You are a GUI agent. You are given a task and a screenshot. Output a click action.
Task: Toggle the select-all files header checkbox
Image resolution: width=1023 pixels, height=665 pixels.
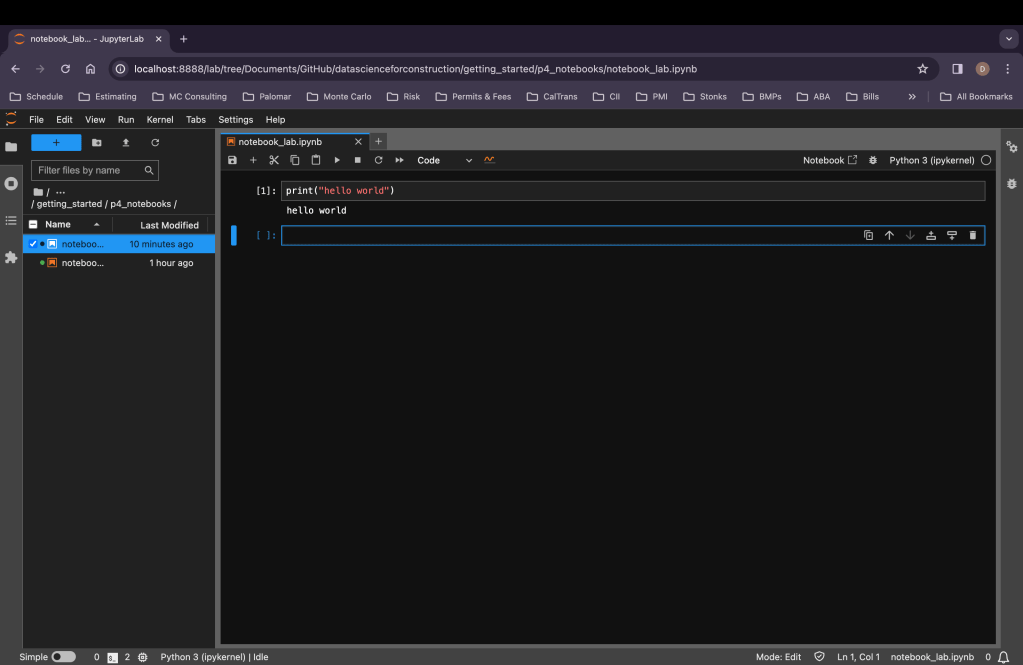[33, 225]
